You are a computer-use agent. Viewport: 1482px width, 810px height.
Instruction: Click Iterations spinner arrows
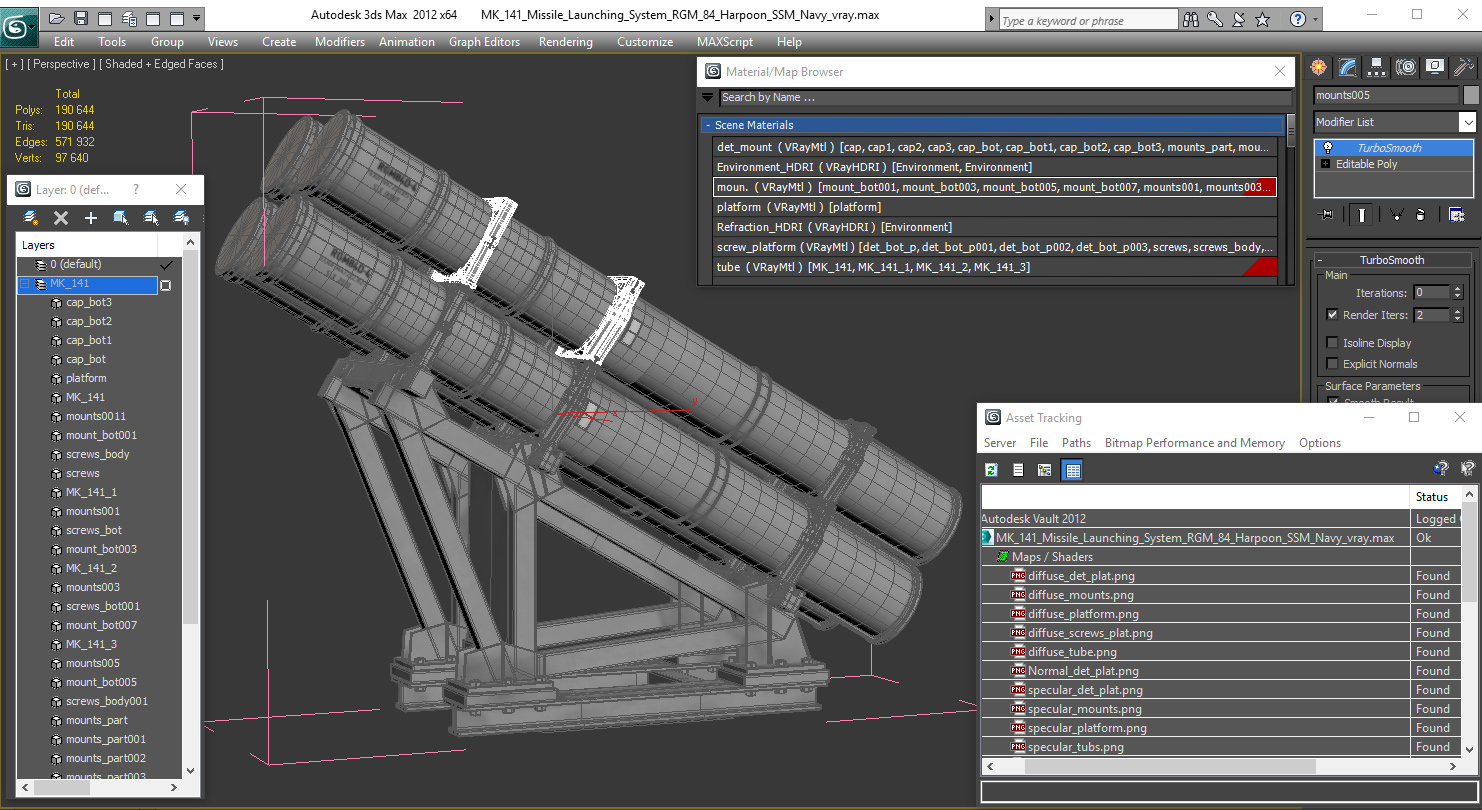(1457, 293)
